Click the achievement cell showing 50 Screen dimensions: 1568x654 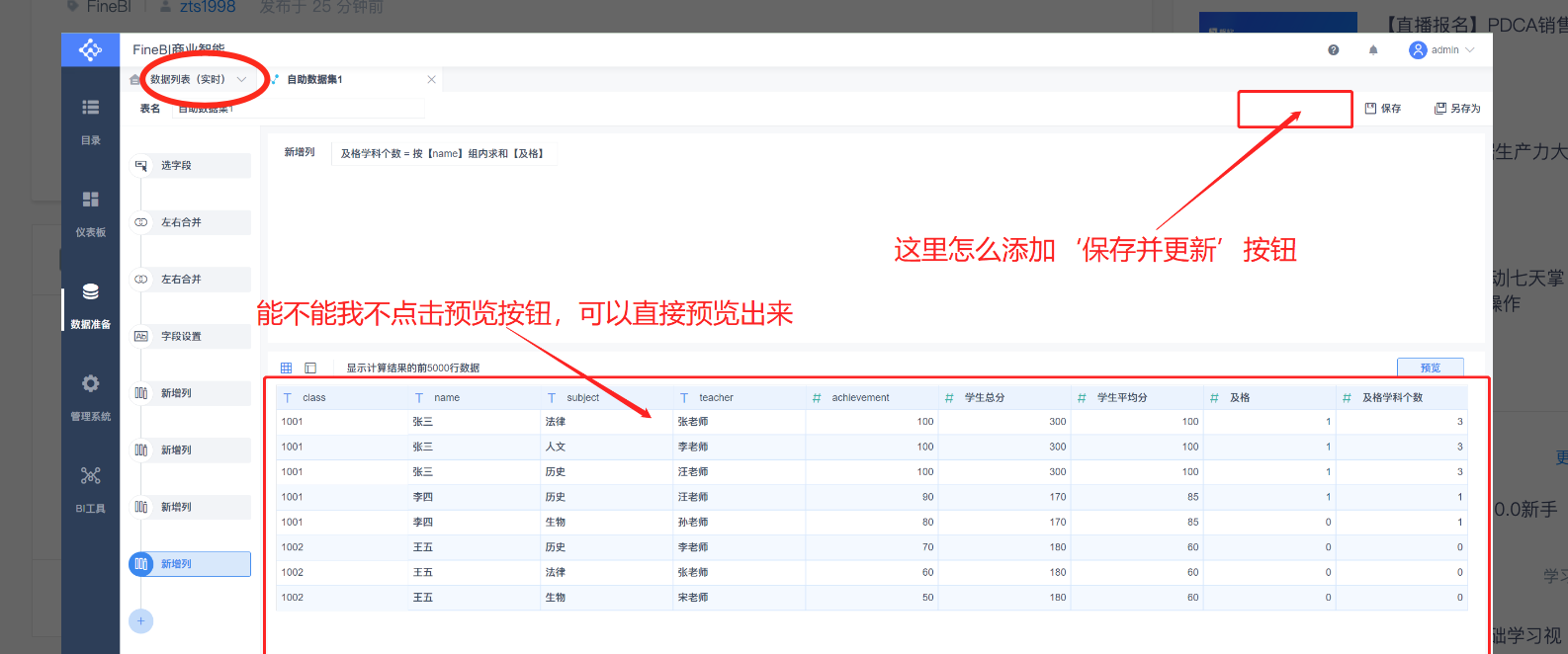(x=872, y=598)
